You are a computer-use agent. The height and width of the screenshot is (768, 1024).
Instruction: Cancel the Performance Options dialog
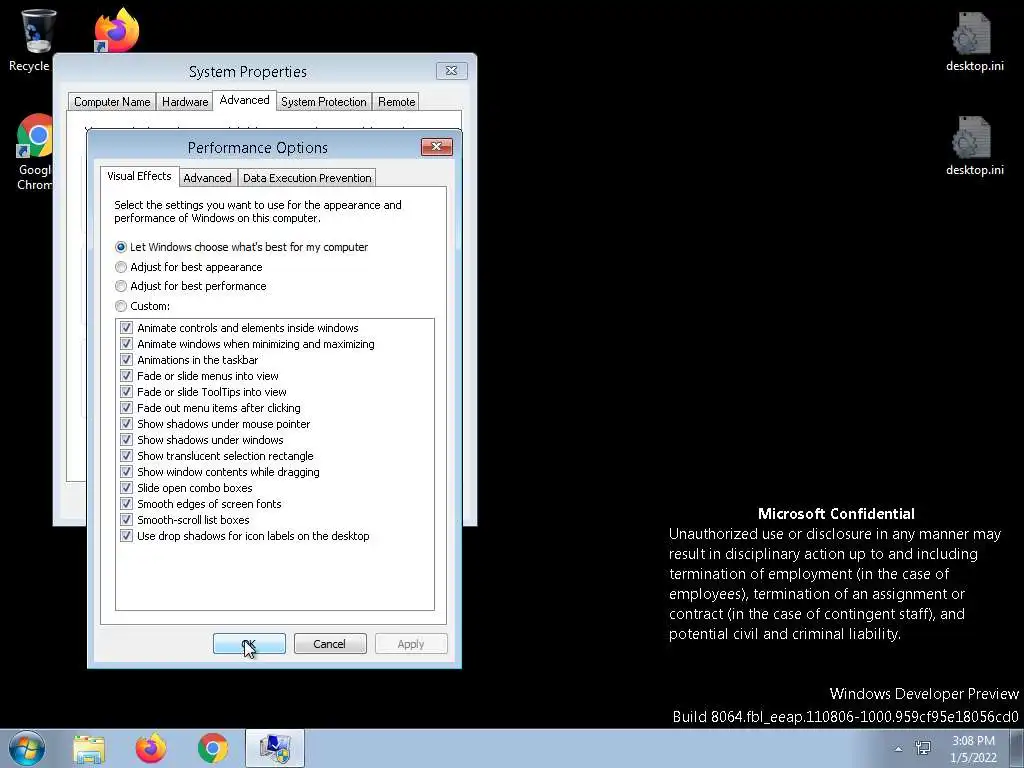tap(330, 644)
